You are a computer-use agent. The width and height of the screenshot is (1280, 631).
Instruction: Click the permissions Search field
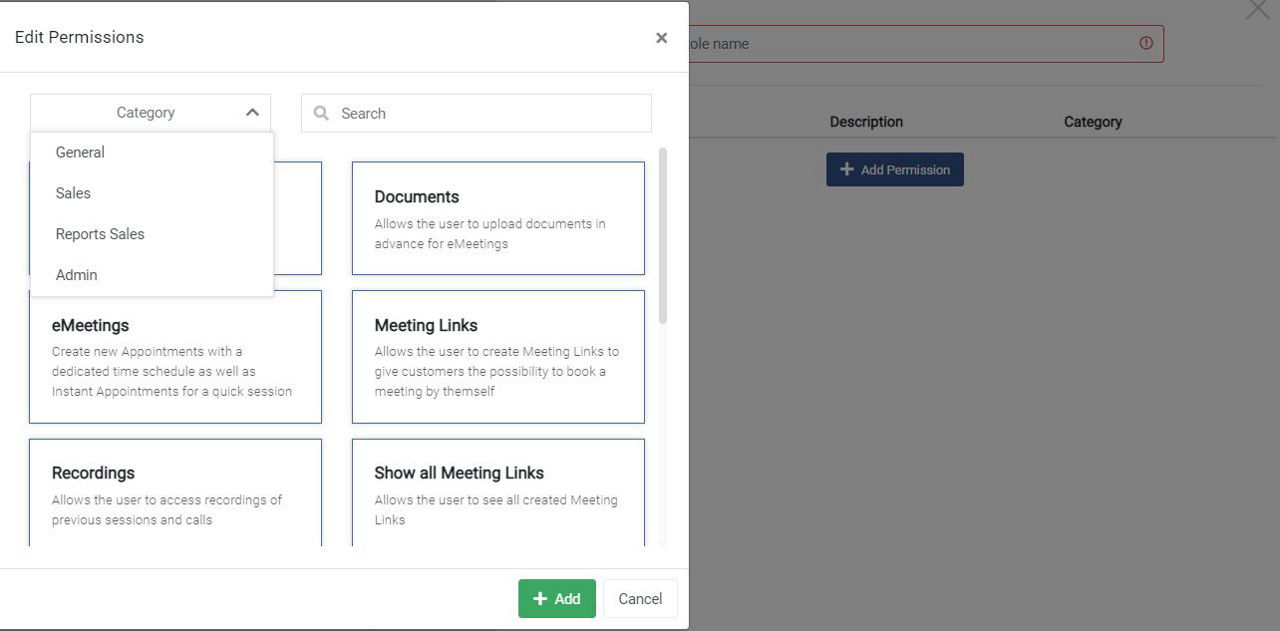pyautogui.click(x=476, y=113)
